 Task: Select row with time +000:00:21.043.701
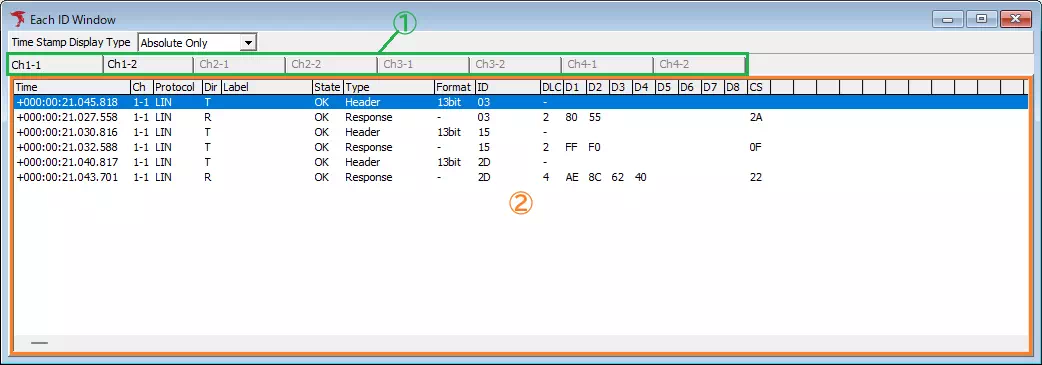(520, 178)
